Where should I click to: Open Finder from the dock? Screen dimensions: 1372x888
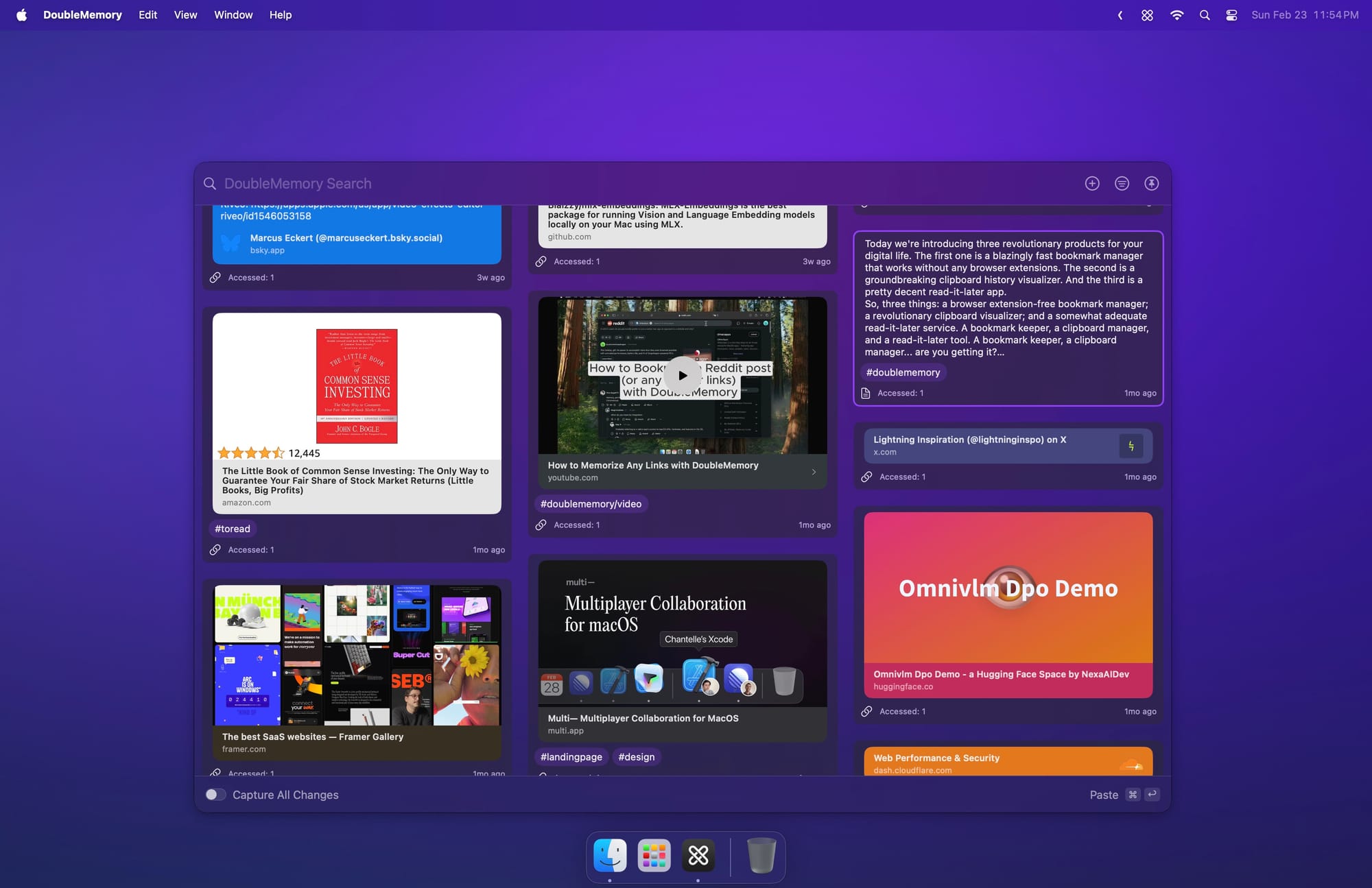(610, 855)
